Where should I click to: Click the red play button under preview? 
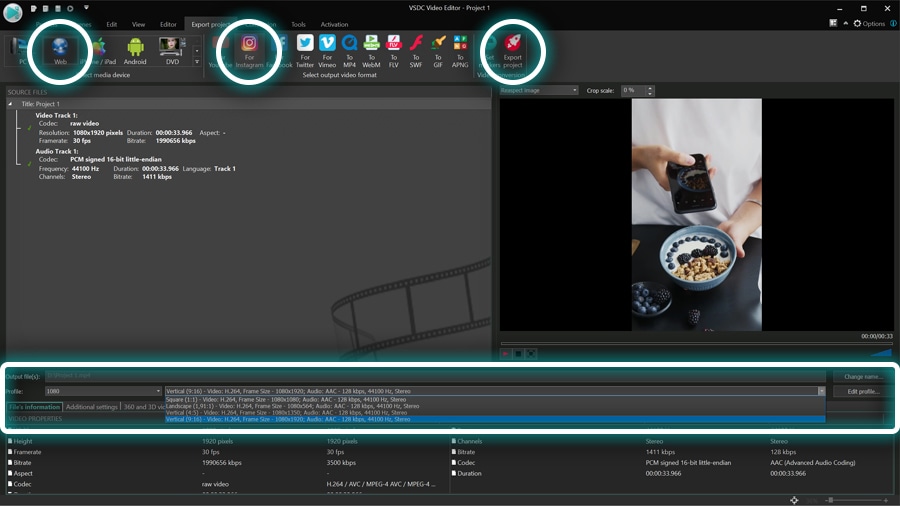tap(506, 353)
